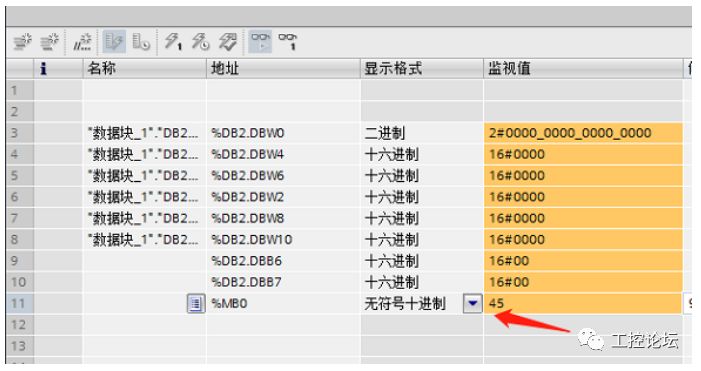Click the %DB2.DBB7 address cell
This screenshot has height=371, width=701.
pyautogui.click(x=283, y=282)
